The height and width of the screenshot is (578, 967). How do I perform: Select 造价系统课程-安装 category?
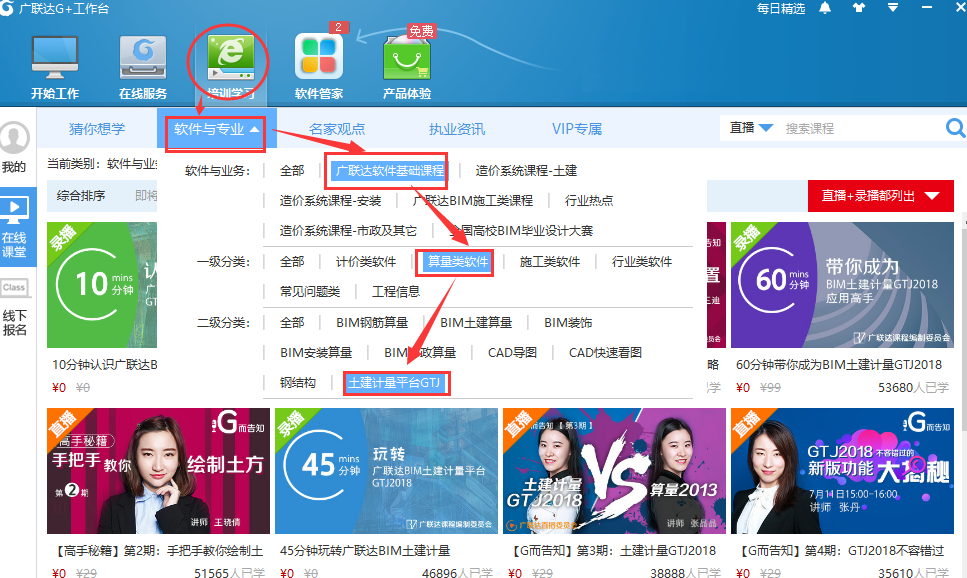point(330,200)
